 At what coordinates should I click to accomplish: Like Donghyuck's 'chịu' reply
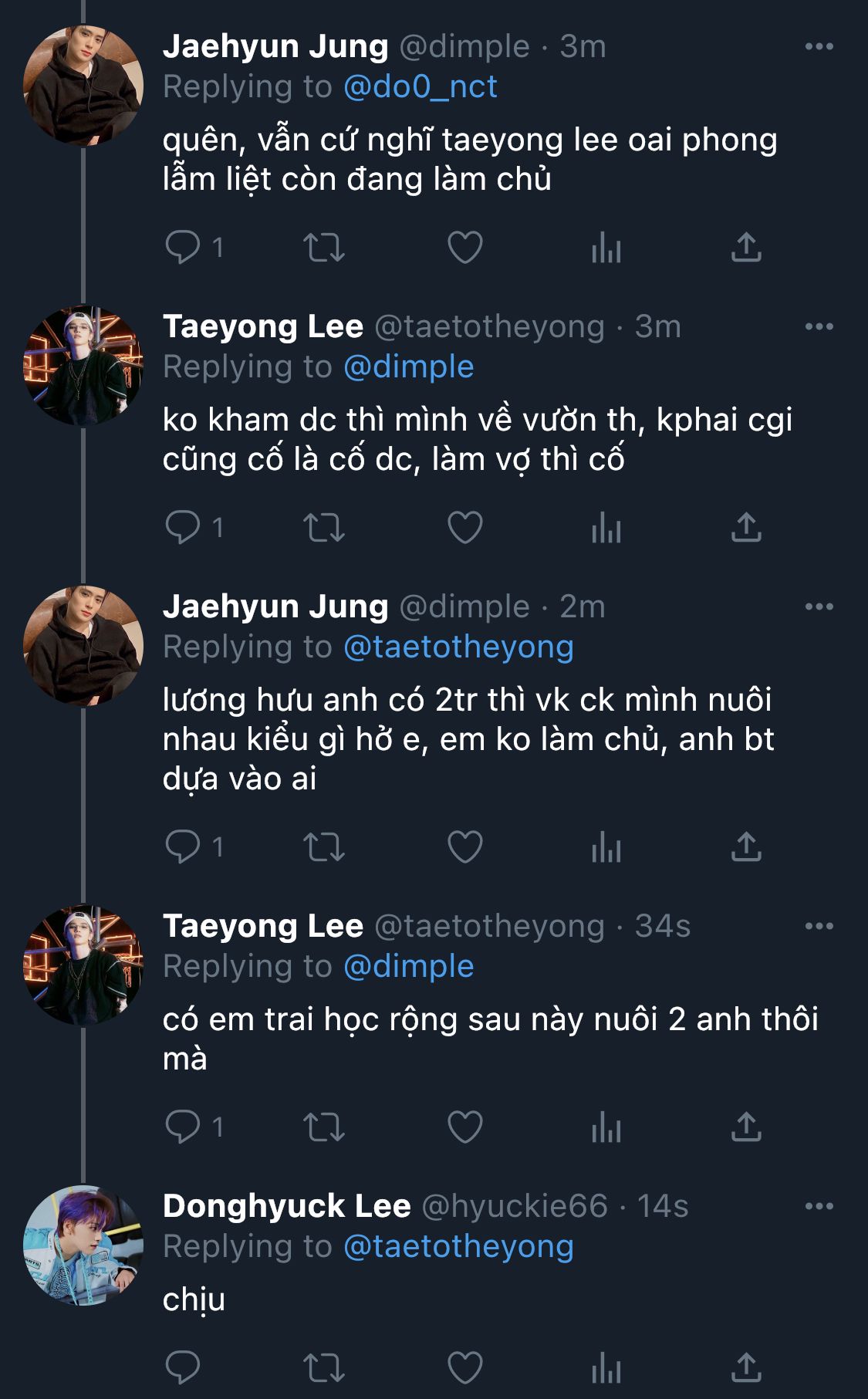(464, 1367)
